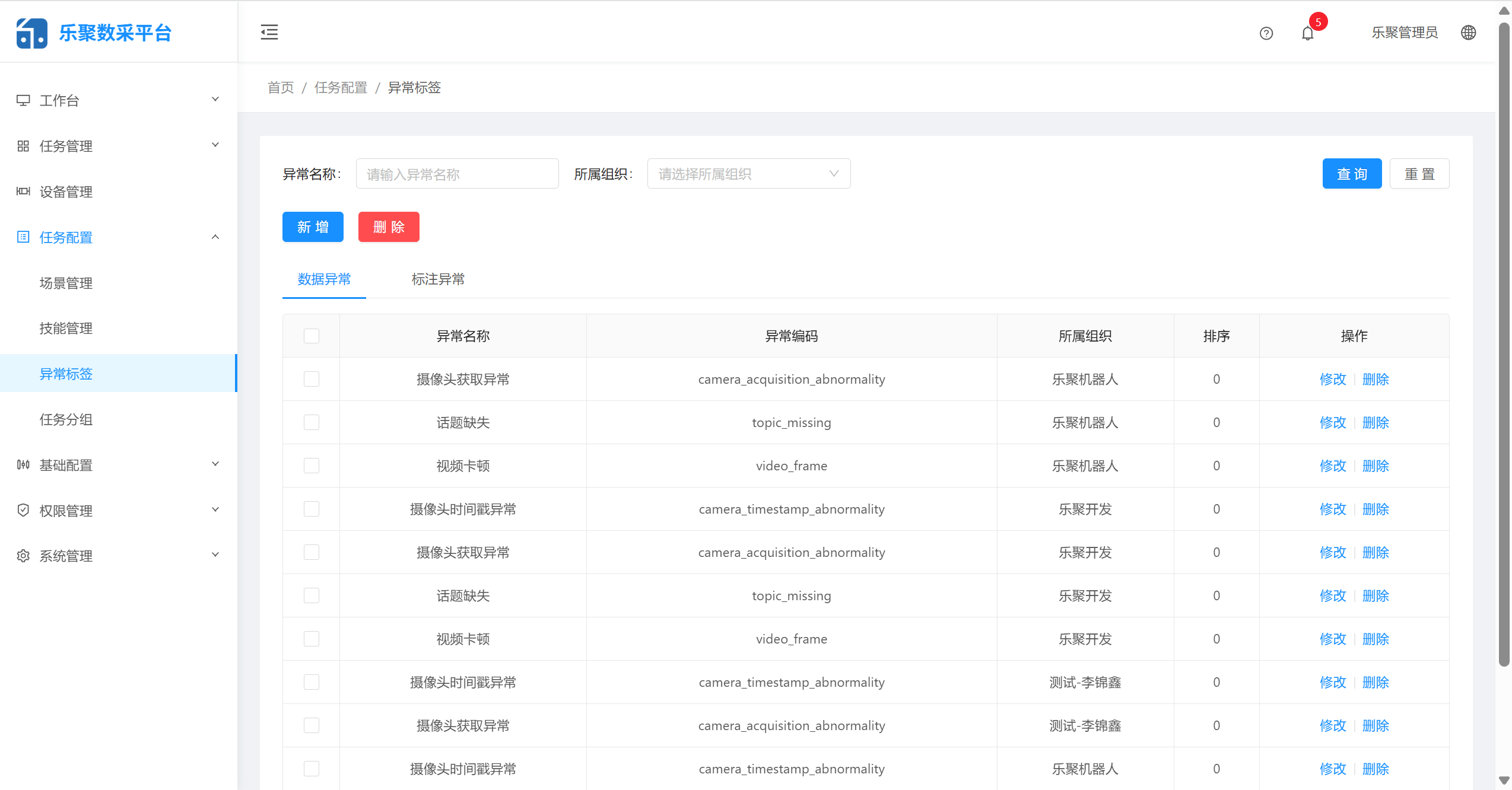Click the 设备管理 camera icon
This screenshot has height=790, width=1512.
click(x=23, y=191)
